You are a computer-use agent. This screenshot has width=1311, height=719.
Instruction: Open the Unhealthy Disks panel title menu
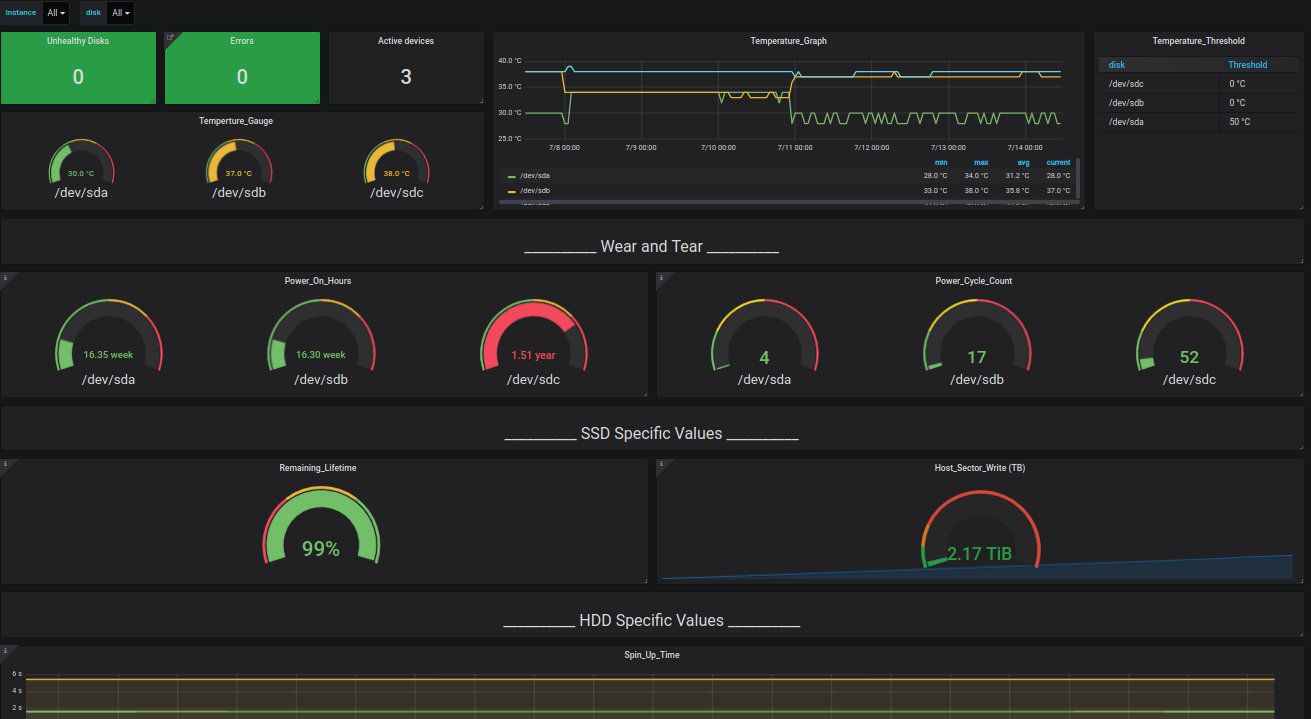click(x=78, y=41)
